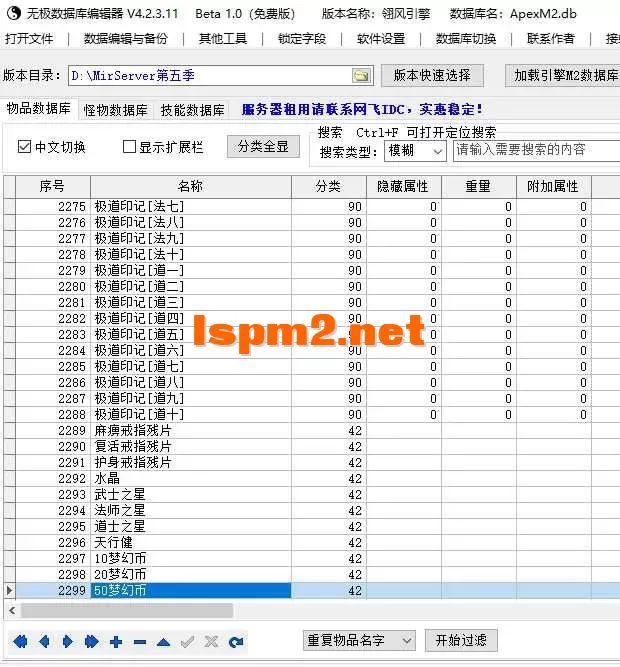Delete the record with minus icon
Image resolution: width=620 pixels, height=667 pixels.
(139, 642)
